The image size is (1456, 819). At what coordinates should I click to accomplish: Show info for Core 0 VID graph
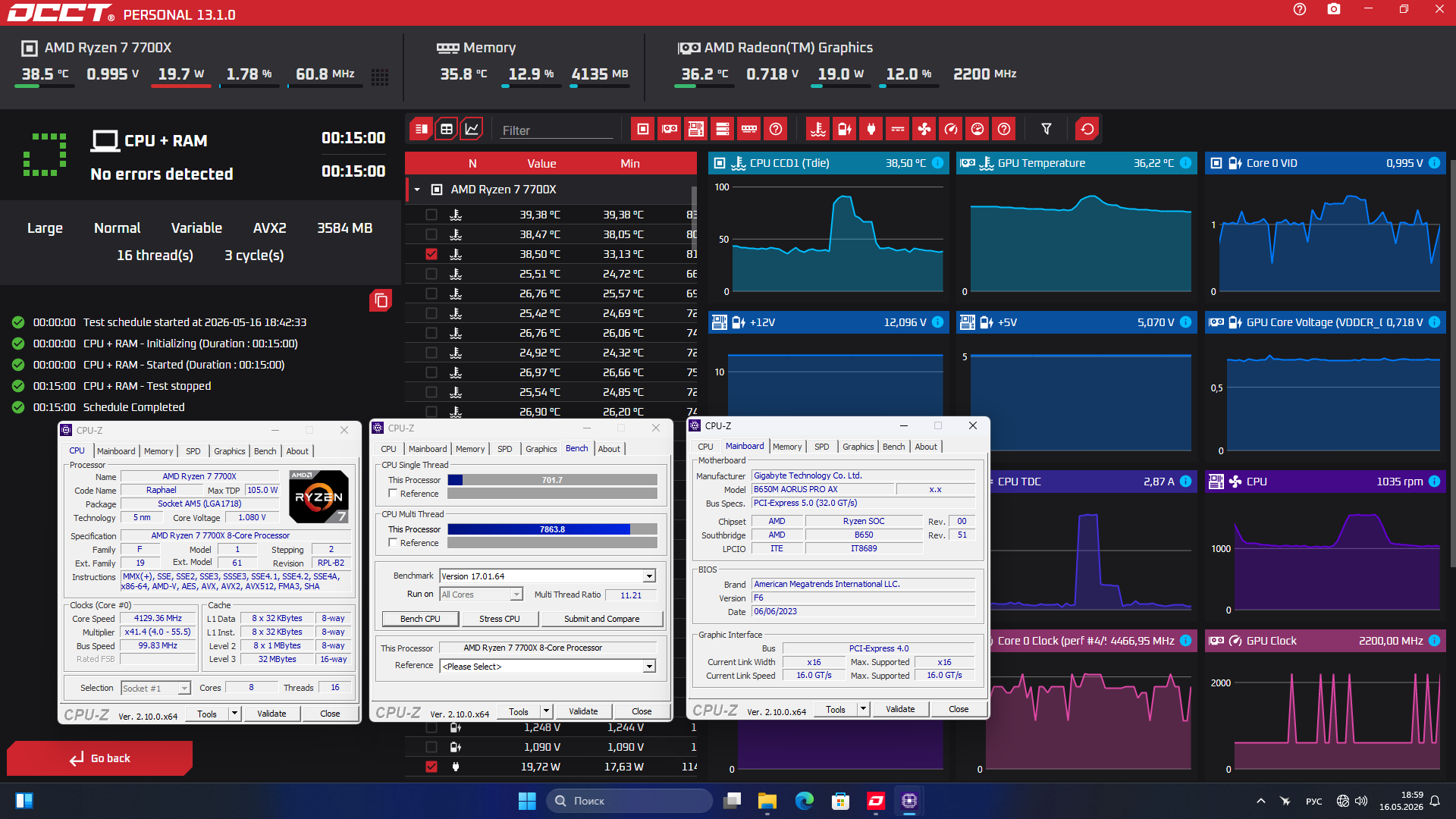tap(1435, 163)
